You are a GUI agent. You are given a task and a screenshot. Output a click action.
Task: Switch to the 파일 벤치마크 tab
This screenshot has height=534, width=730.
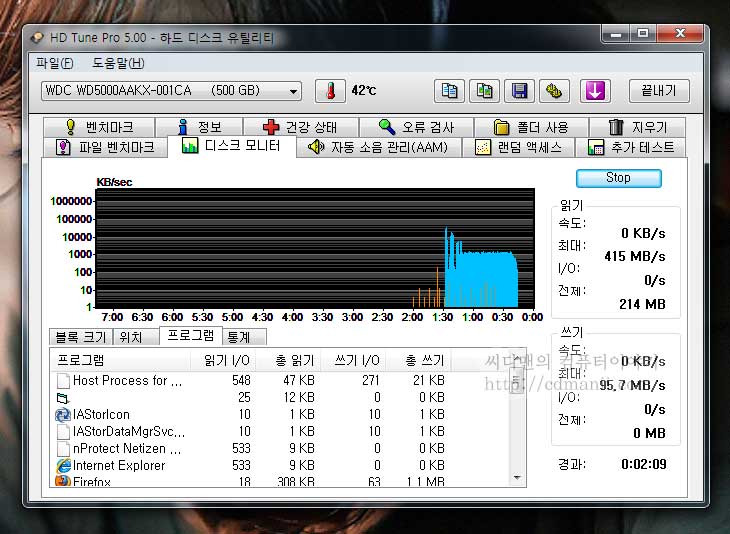point(105,147)
